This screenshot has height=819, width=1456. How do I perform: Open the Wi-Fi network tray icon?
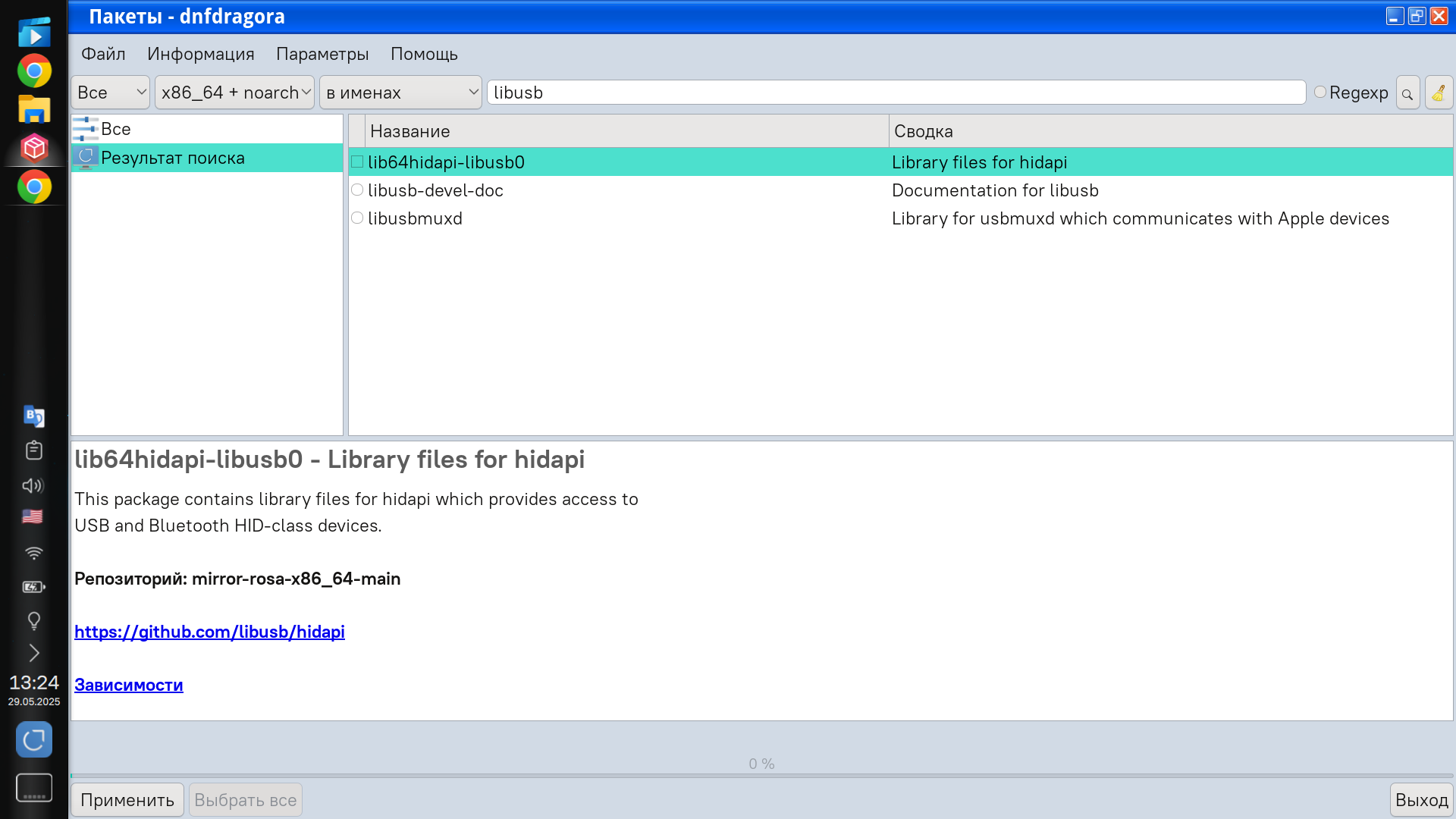[33, 553]
